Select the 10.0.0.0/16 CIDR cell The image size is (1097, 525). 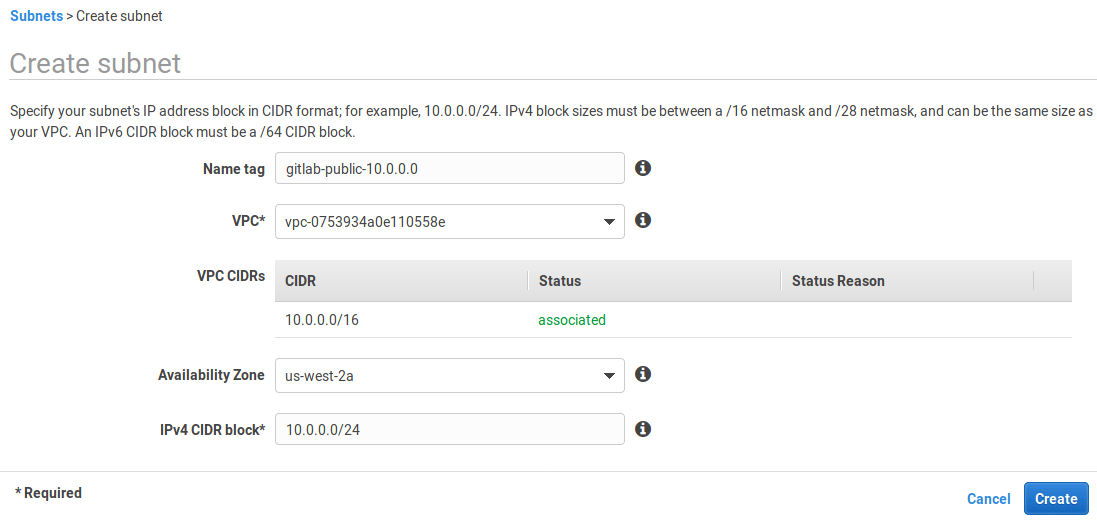(322, 320)
